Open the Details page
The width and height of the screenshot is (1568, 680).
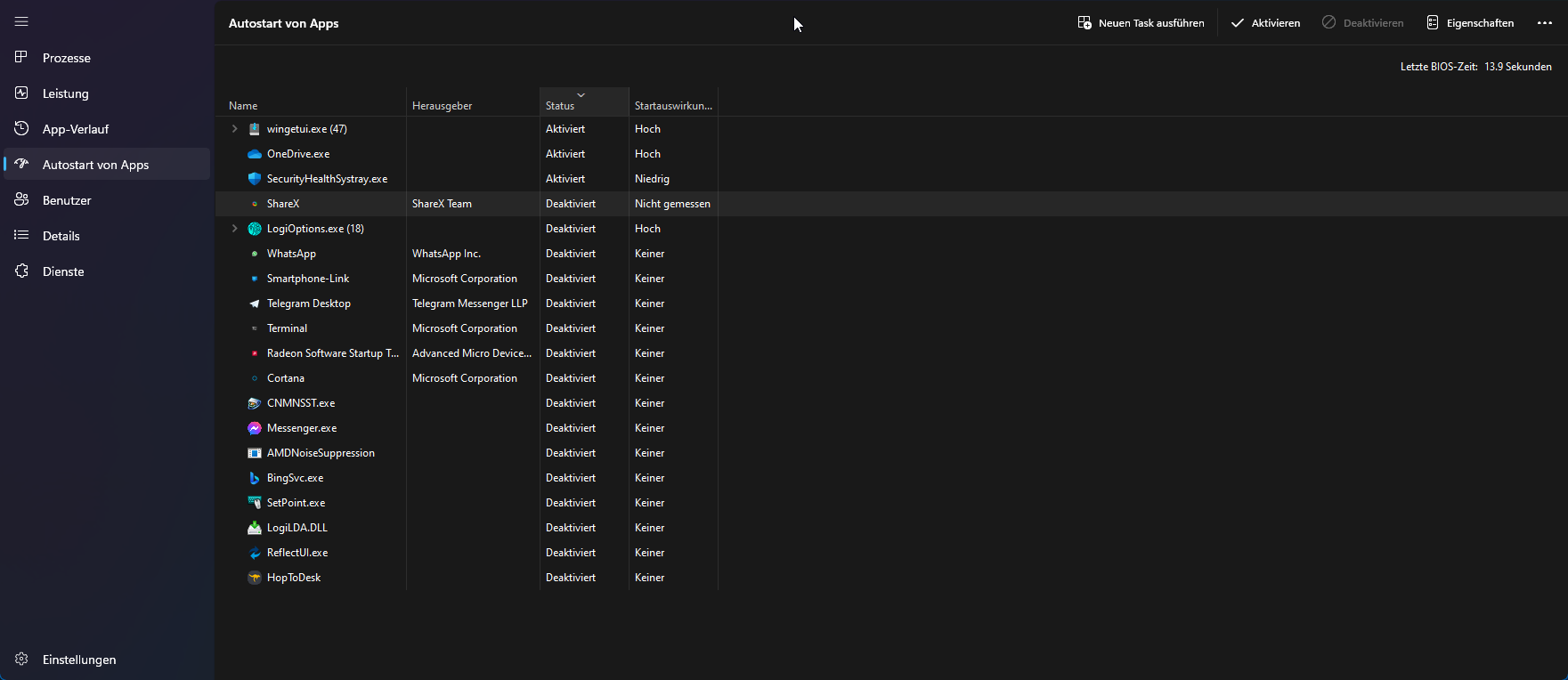point(107,236)
